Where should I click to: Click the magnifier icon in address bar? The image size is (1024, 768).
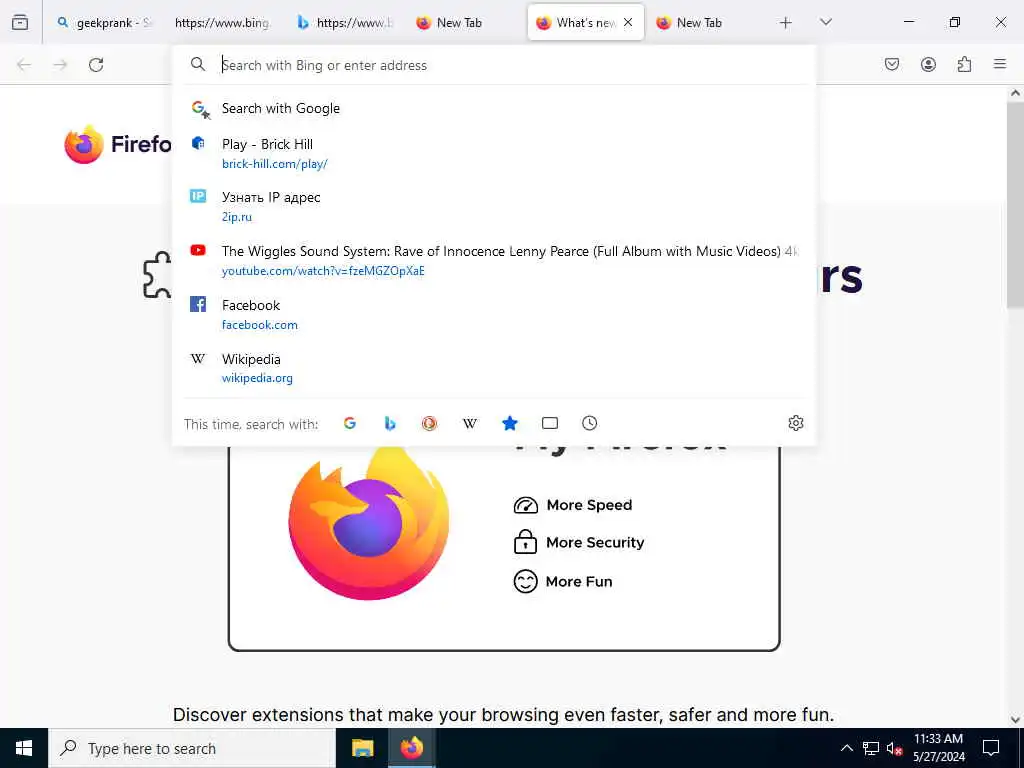click(x=198, y=64)
